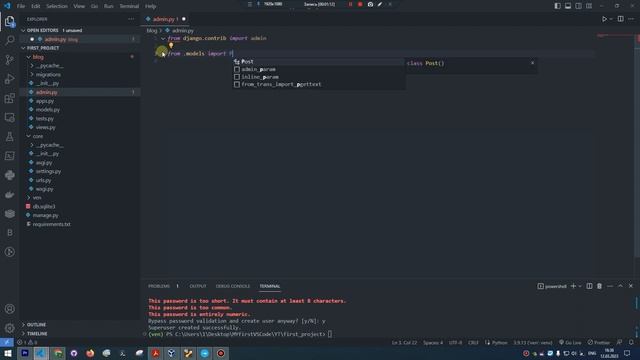Maximize the terminal panel size

click(x=620, y=286)
